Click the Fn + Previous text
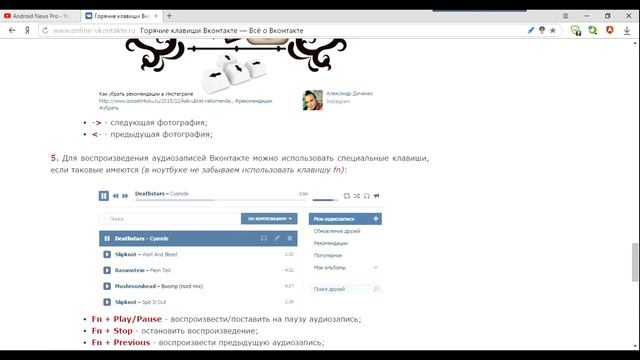This screenshot has height=360, width=640. [121, 342]
